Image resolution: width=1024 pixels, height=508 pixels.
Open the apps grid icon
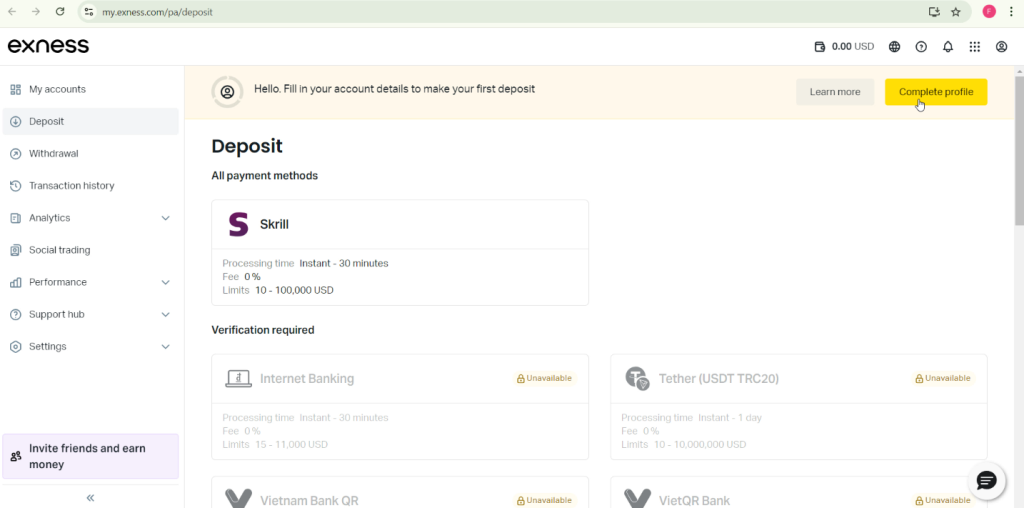coord(974,46)
